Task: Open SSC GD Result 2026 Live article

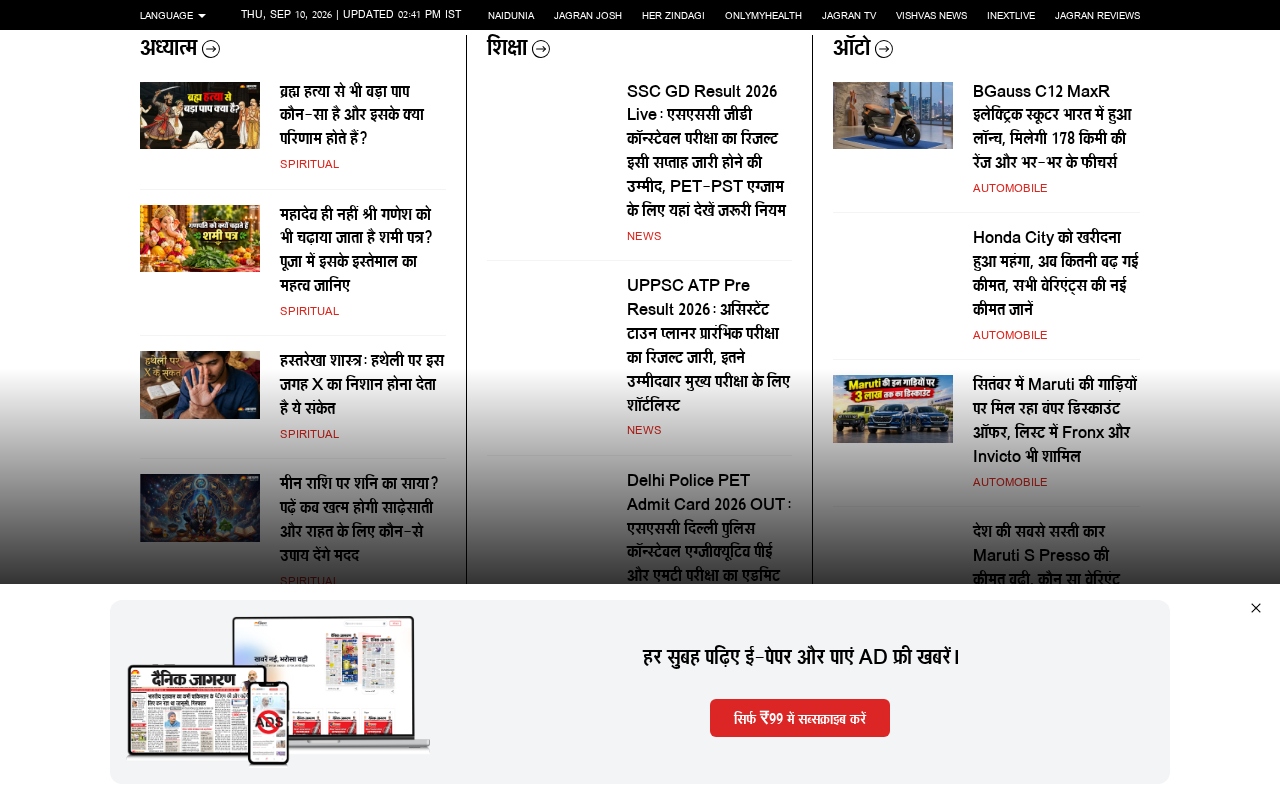Action: coord(707,151)
